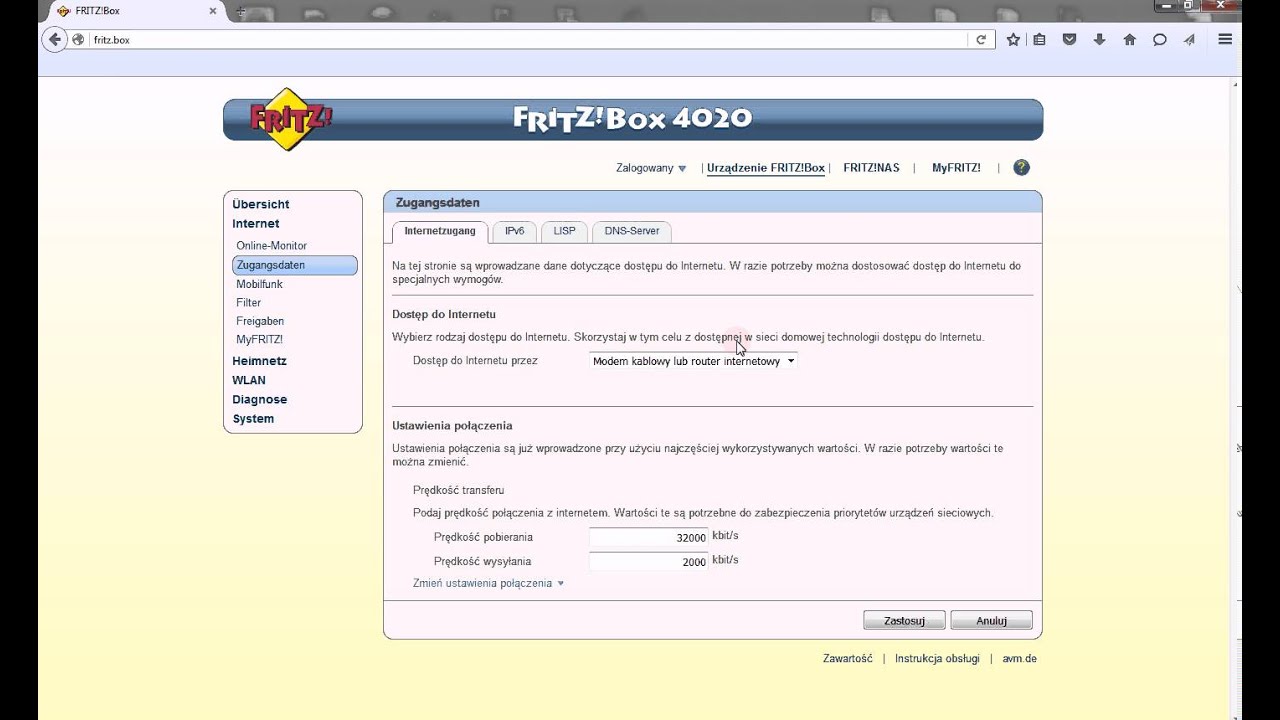Click the Firefox back arrow button
The image size is (1280, 720).
[54, 40]
